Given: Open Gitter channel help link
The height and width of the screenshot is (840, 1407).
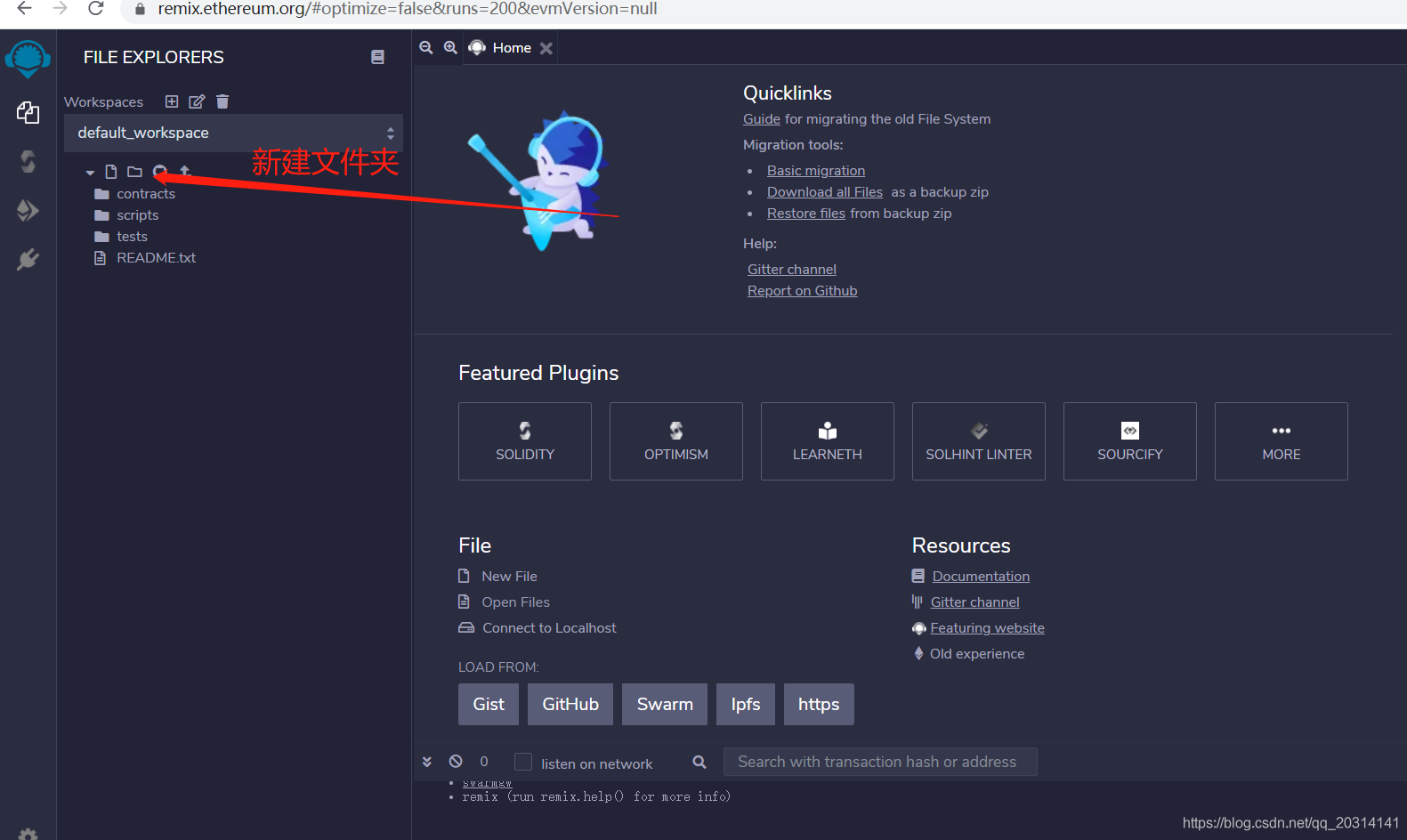Looking at the screenshot, I should pyautogui.click(x=792, y=270).
